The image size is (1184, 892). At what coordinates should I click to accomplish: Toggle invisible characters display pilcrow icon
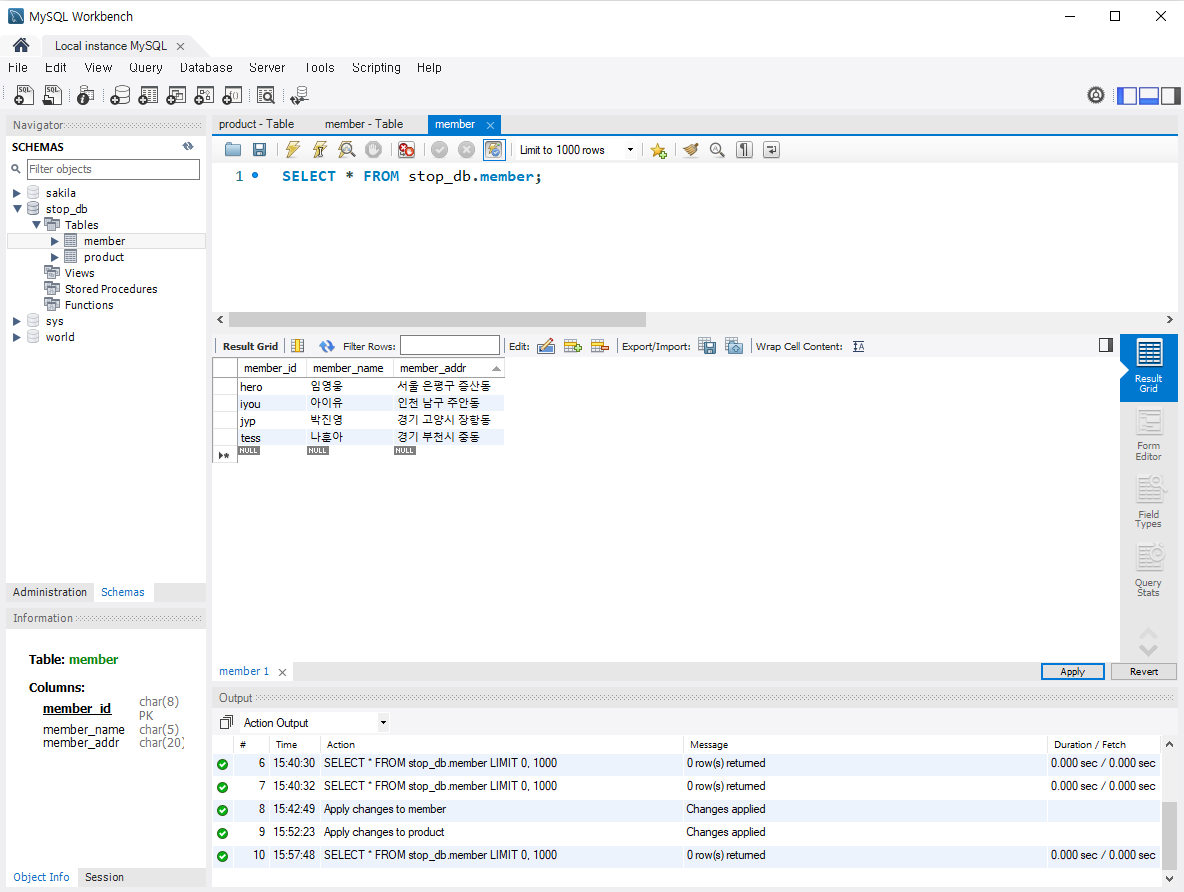coord(744,150)
